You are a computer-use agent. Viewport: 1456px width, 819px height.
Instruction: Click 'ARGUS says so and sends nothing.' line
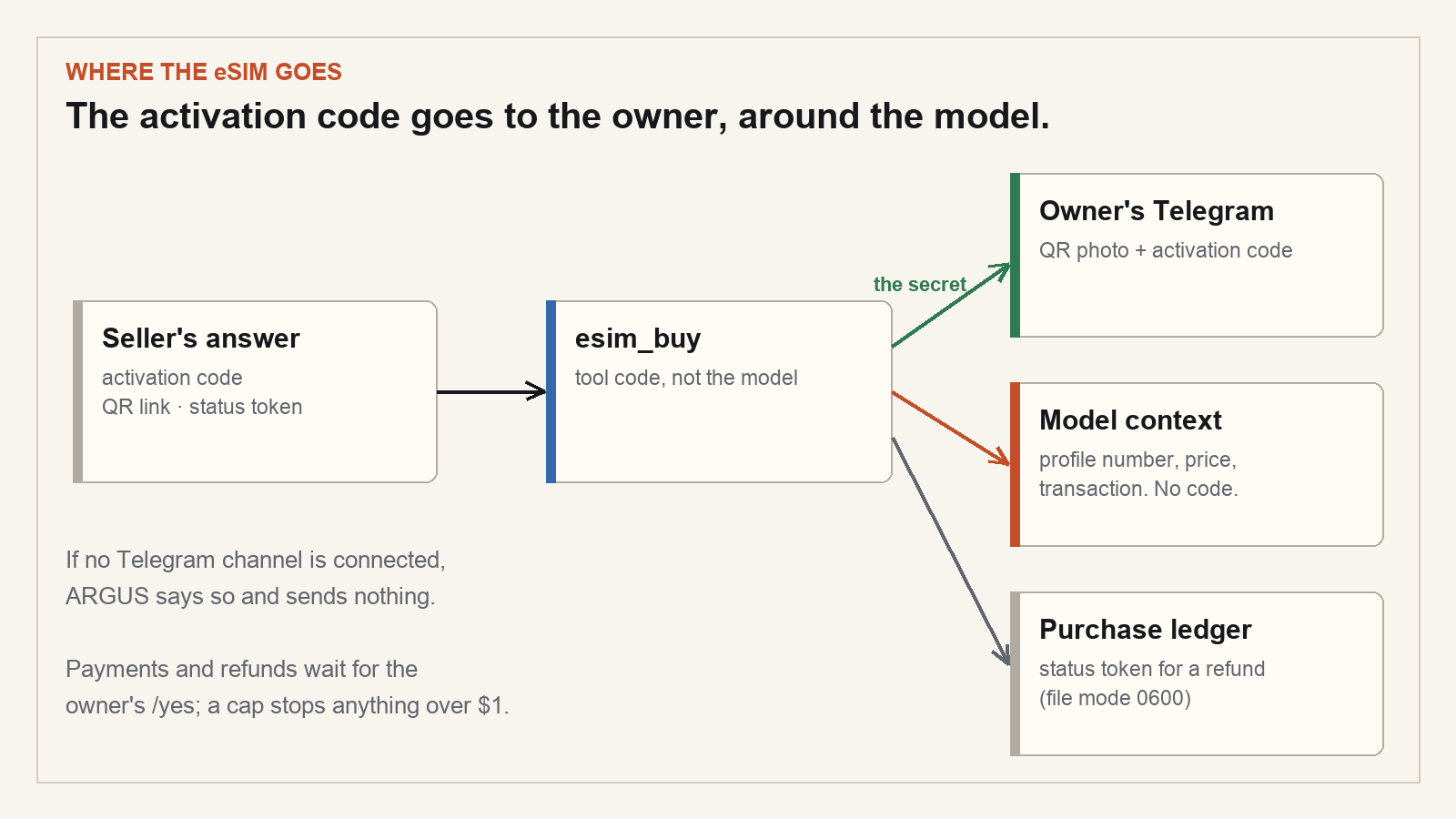click(250, 596)
